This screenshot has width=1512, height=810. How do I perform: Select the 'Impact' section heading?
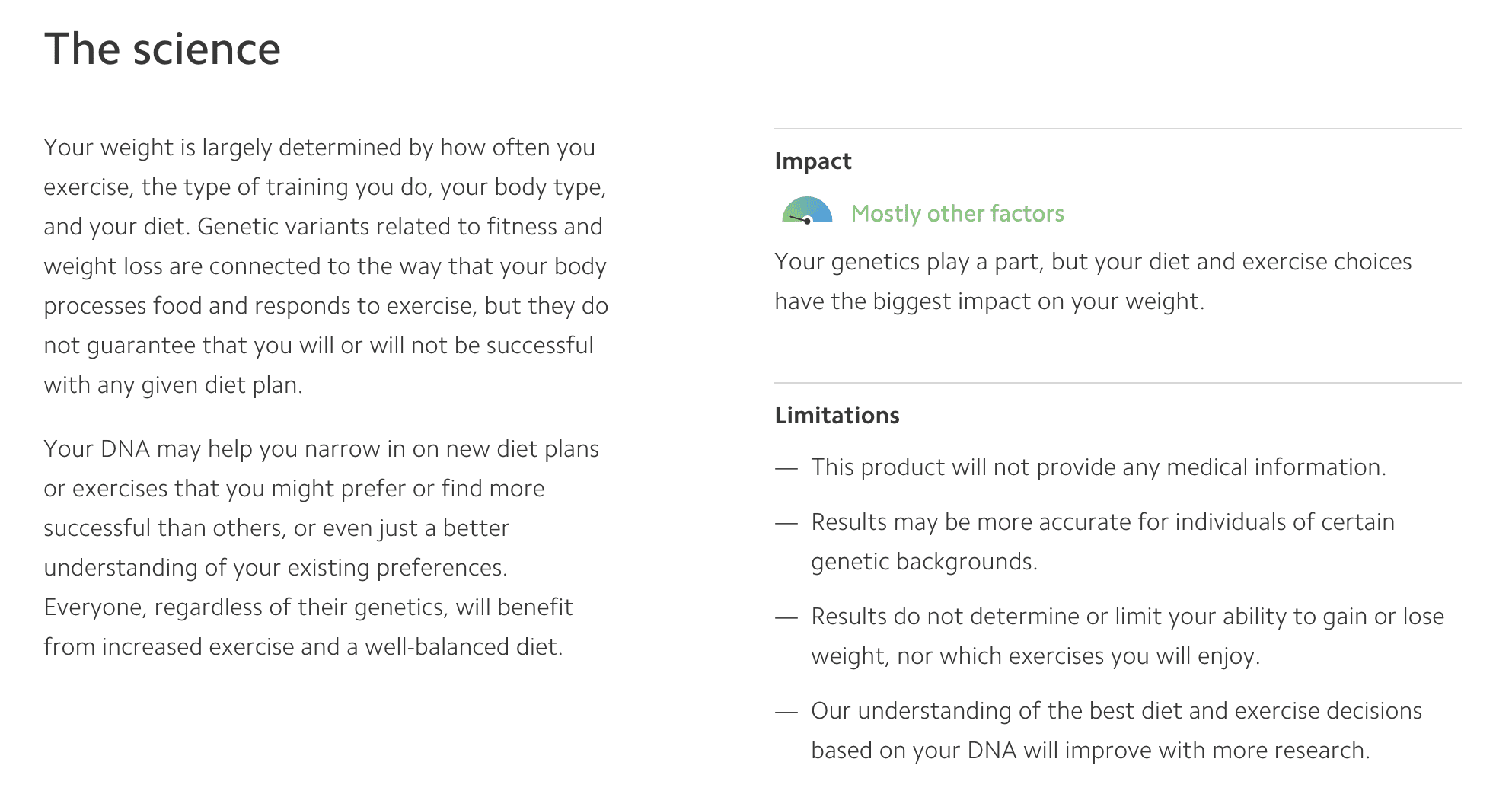click(x=812, y=161)
